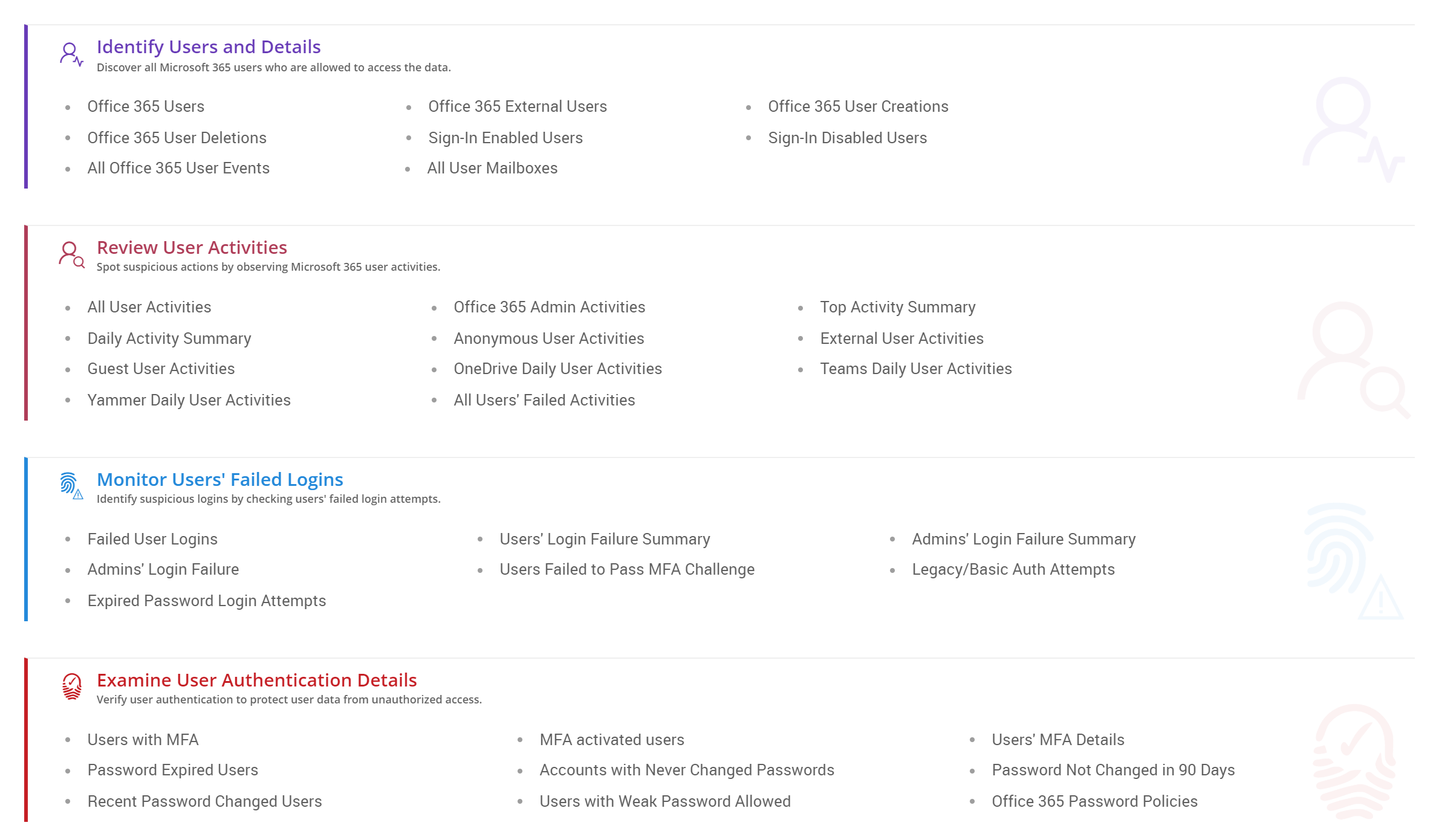1439x840 pixels.
Task: Click the Review User Activities magnifier icon
Action: [x=71, y=254]
